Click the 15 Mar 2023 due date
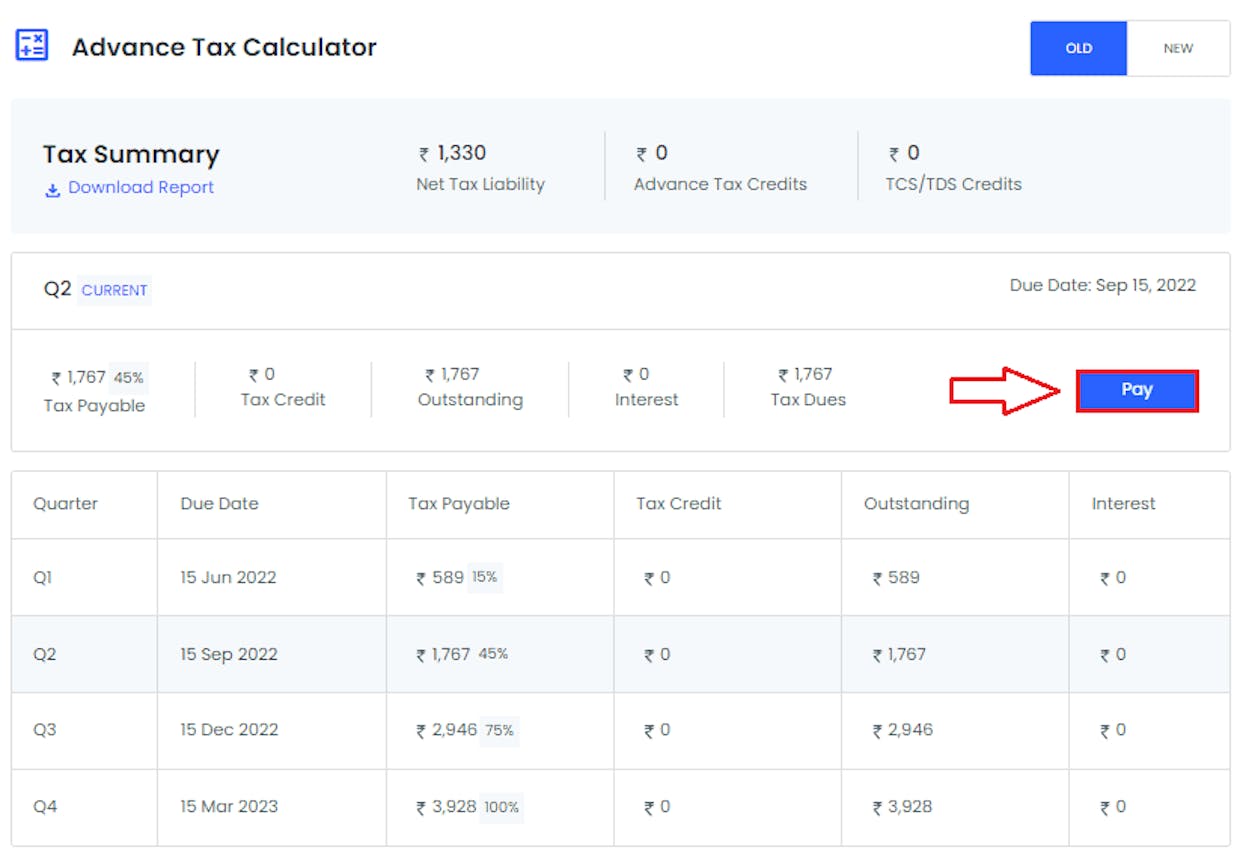Screen dimensions: 1240x862 click(229, 806)
